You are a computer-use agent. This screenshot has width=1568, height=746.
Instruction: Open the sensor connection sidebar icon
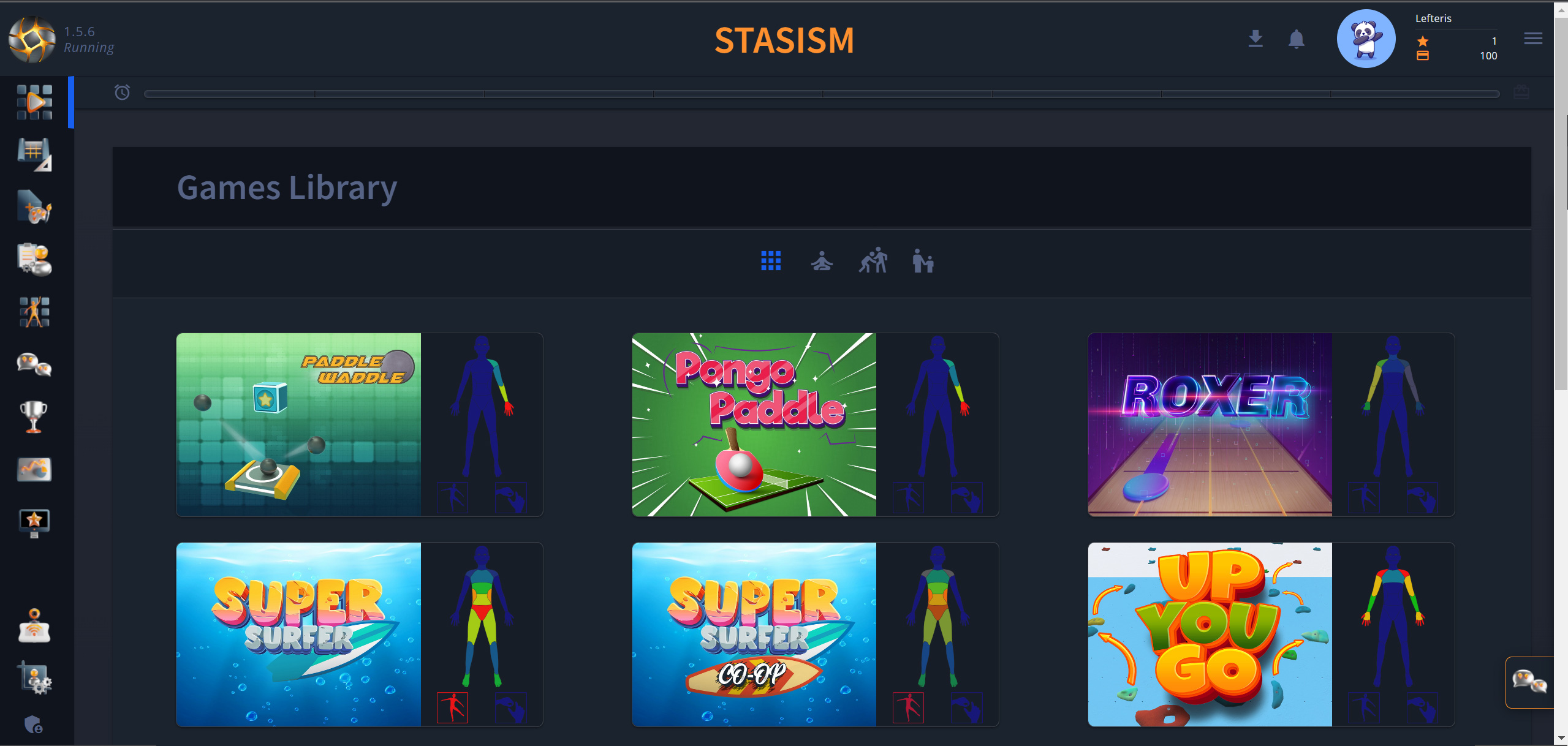point(34,626)
